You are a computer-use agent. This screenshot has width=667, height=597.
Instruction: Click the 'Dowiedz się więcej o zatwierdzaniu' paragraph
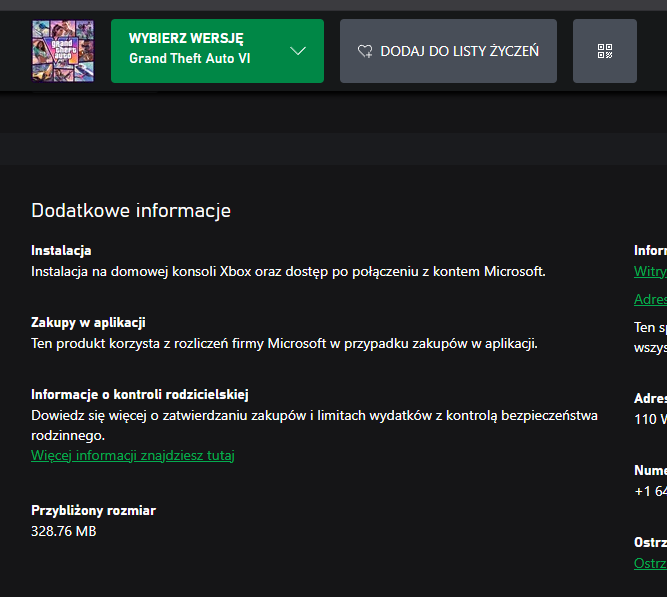pos(314,425)
